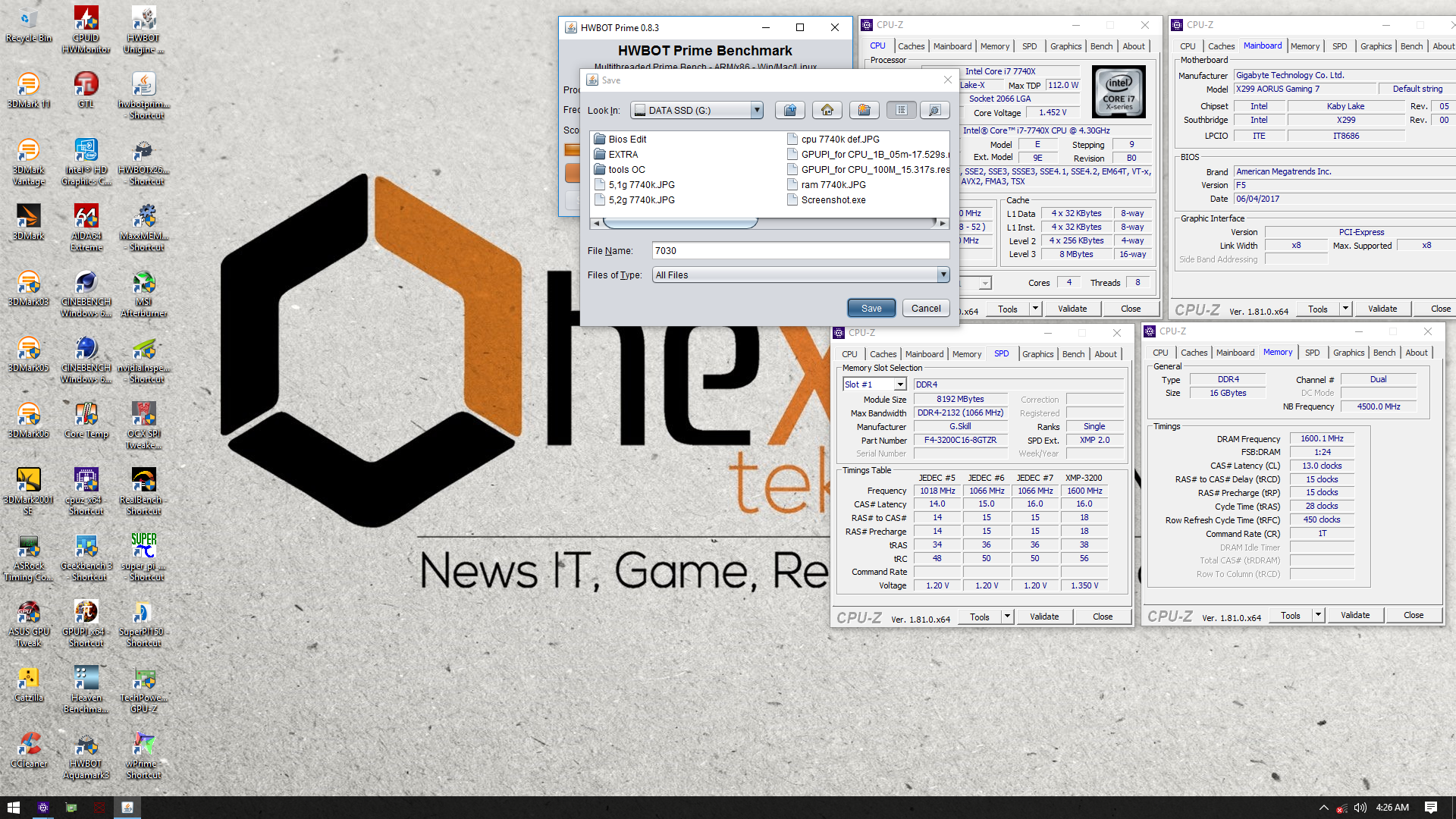Open Bench tab in Memory CPU-Z window
This screenshot has height=819, width=1456.
1384,353
